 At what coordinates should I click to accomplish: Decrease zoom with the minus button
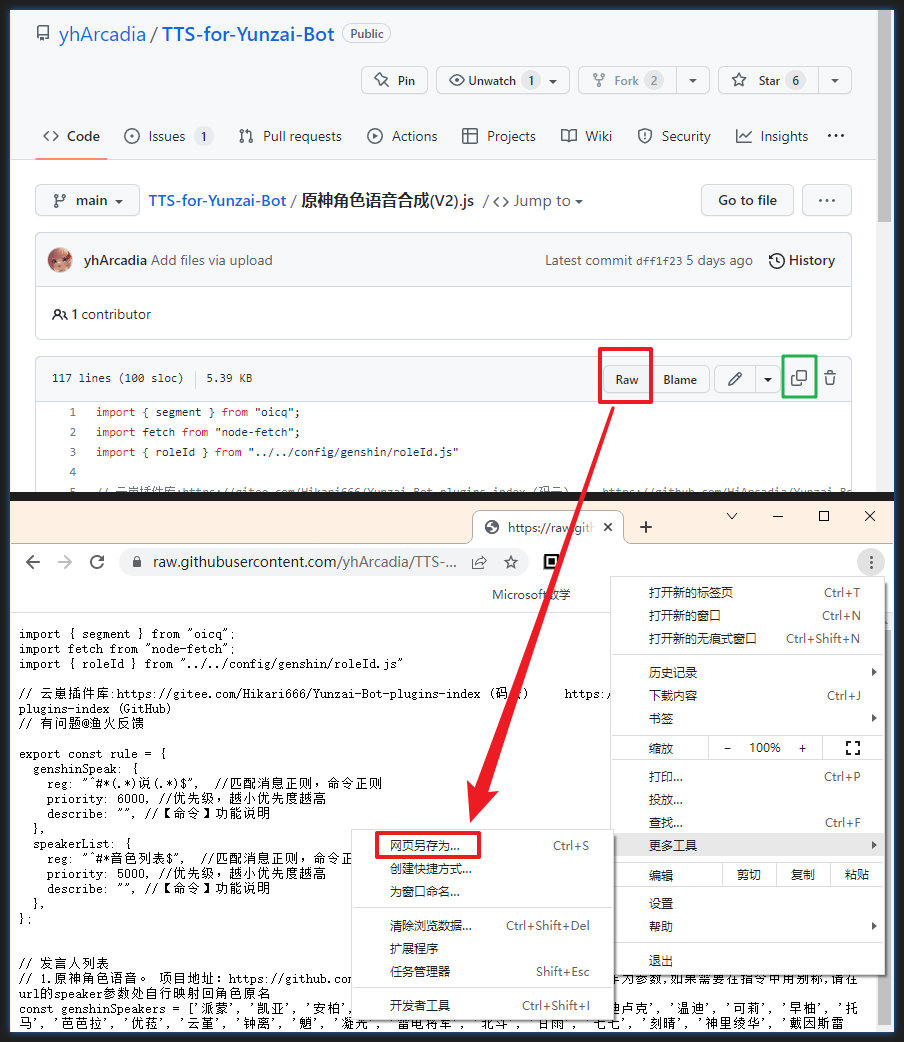[x=727, y=748]
